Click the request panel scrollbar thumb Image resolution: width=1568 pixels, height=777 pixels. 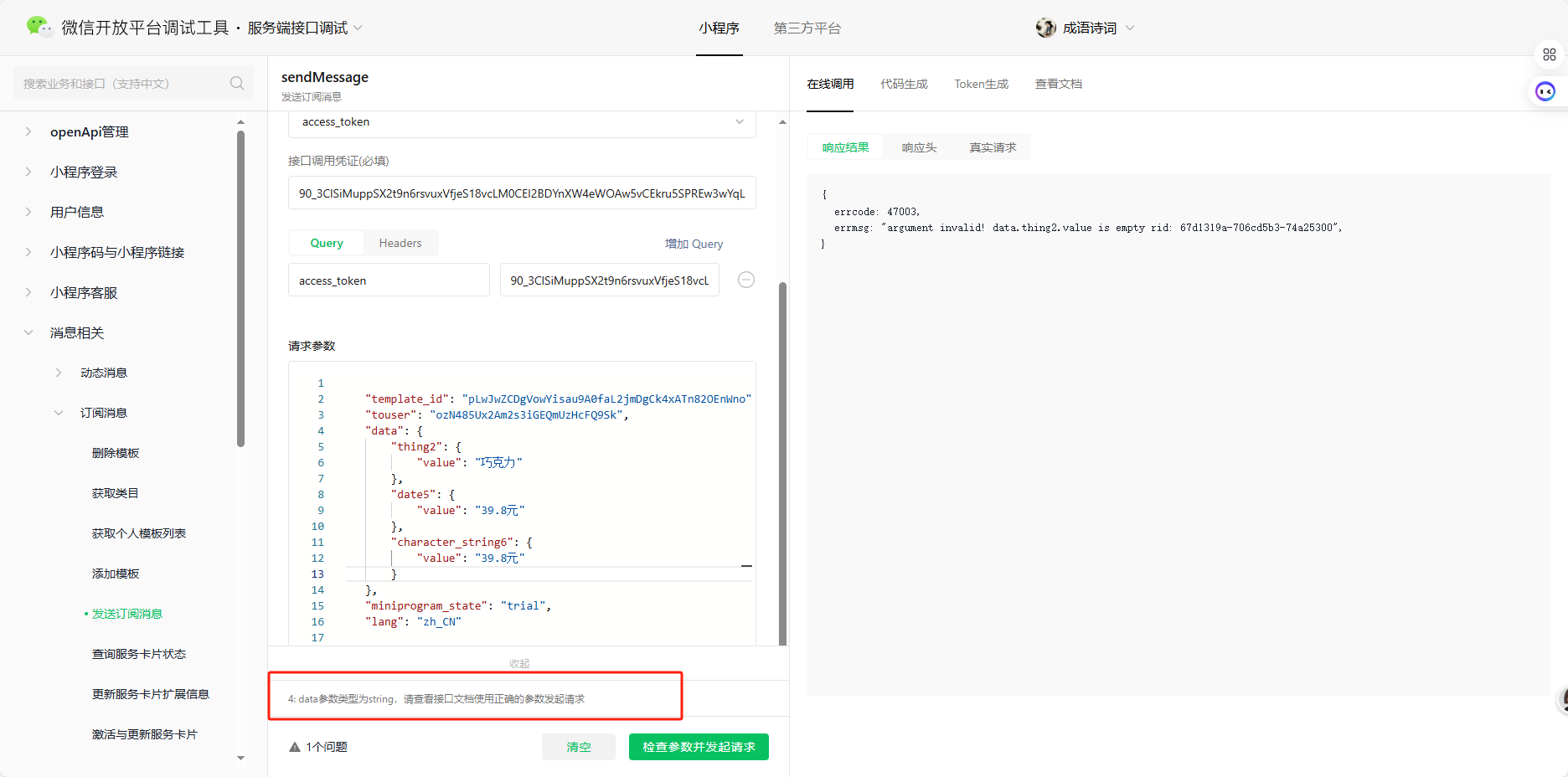tap(783, 464)
